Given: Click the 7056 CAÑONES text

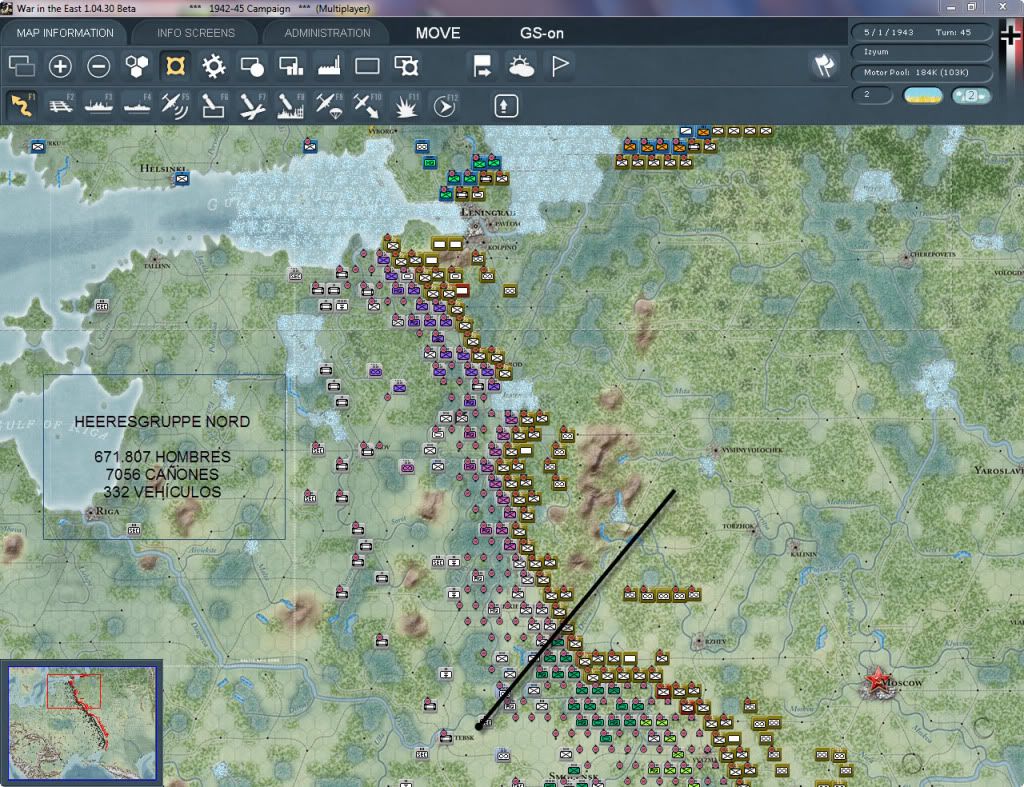Looking at the screenshot, I should (x=162, y=474).
